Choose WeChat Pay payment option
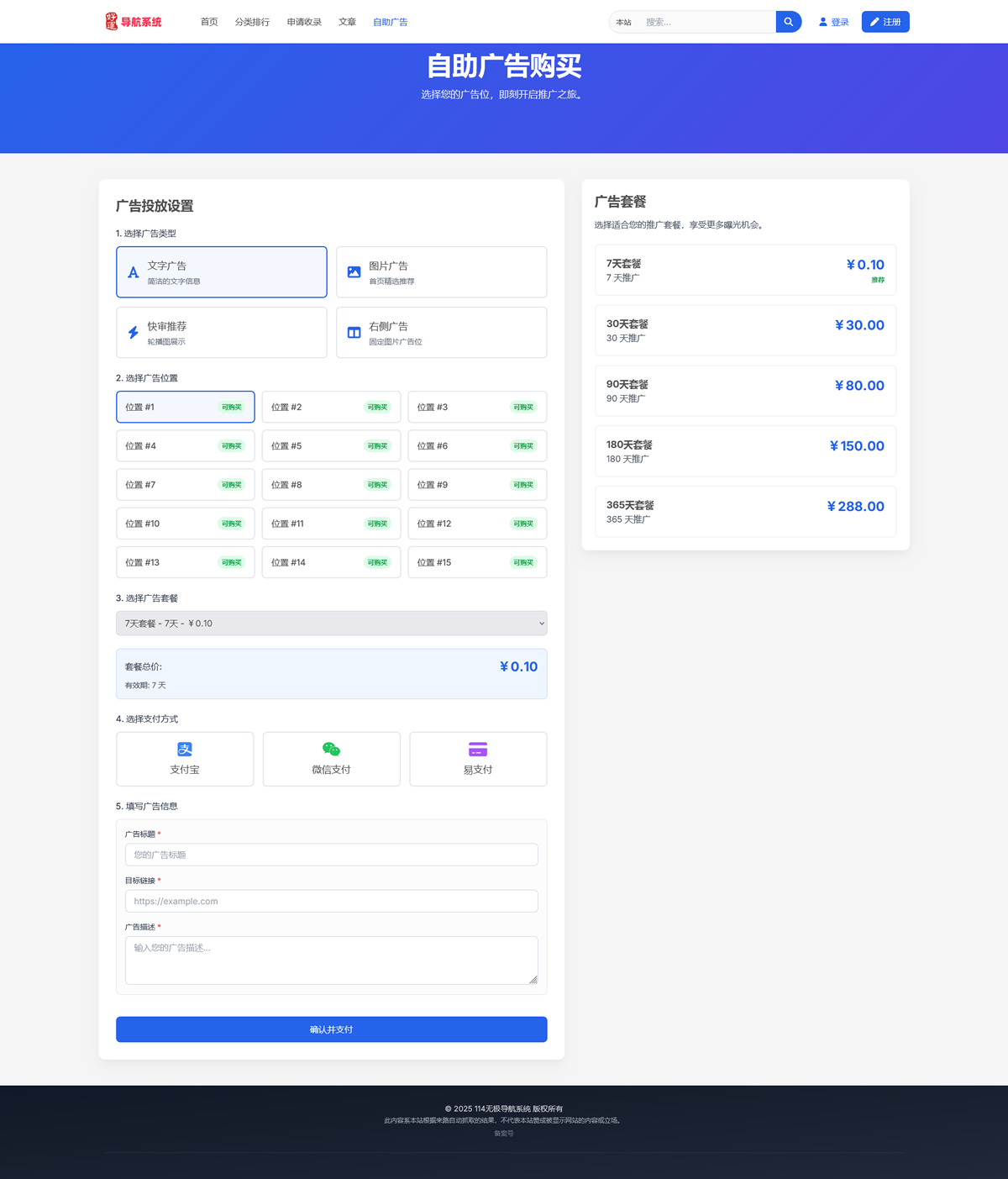 pyautogui.click(x=331, y=759)
